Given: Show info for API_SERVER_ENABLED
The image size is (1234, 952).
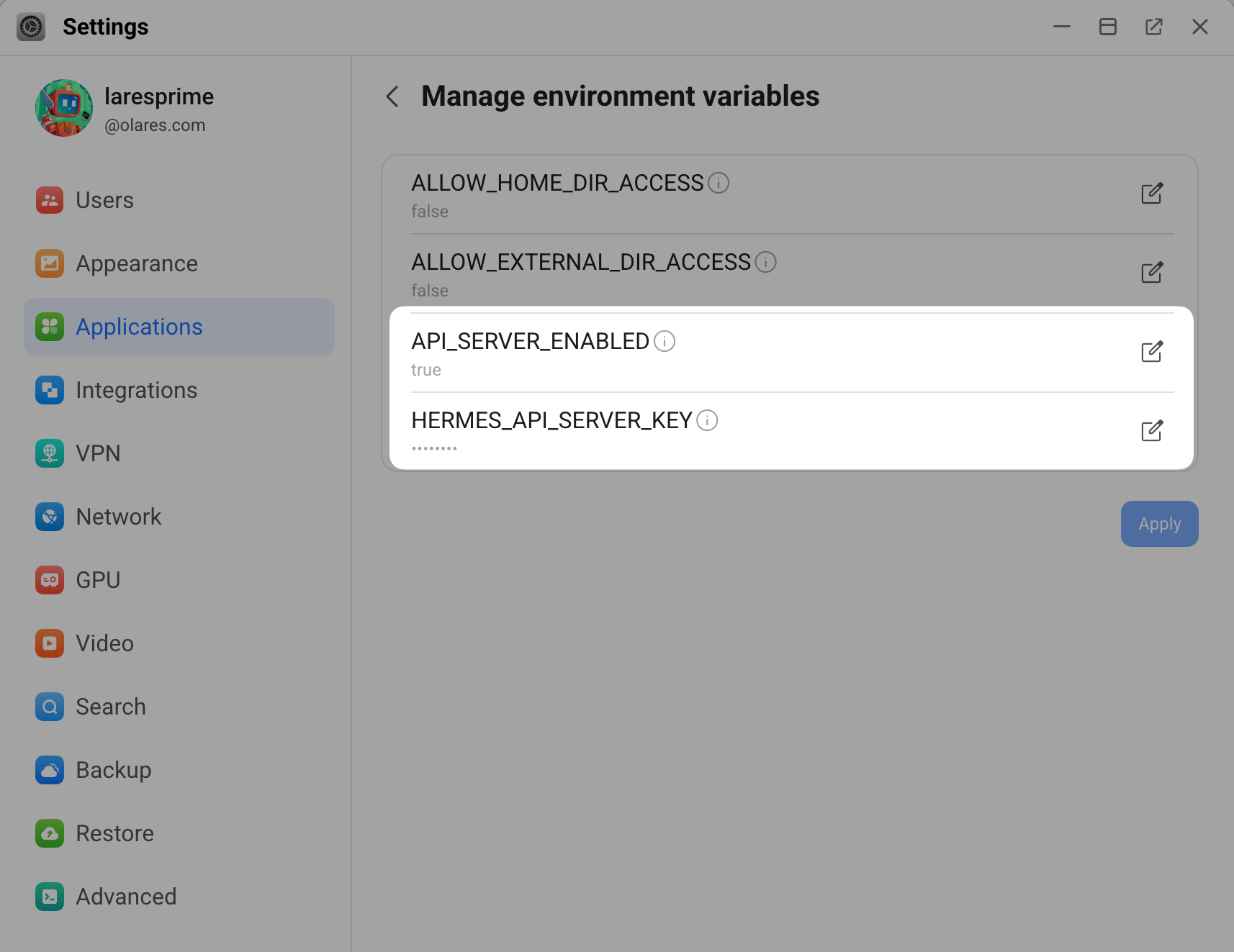Looking at the screenshot, I should coord(665,341).
